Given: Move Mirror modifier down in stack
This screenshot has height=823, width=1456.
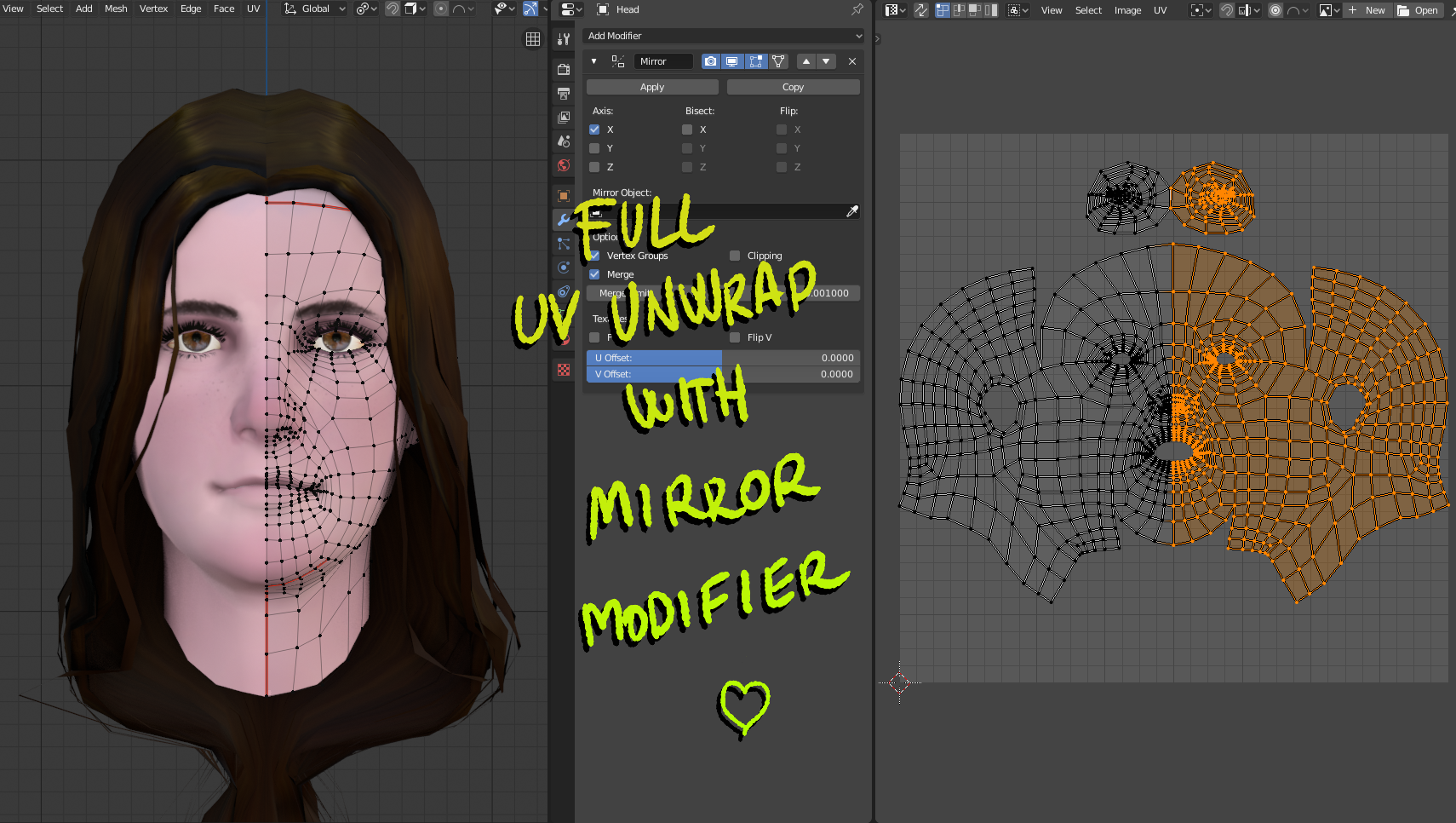Looking at the screenshot, I should pyautogui.click(x=826, y=61).
